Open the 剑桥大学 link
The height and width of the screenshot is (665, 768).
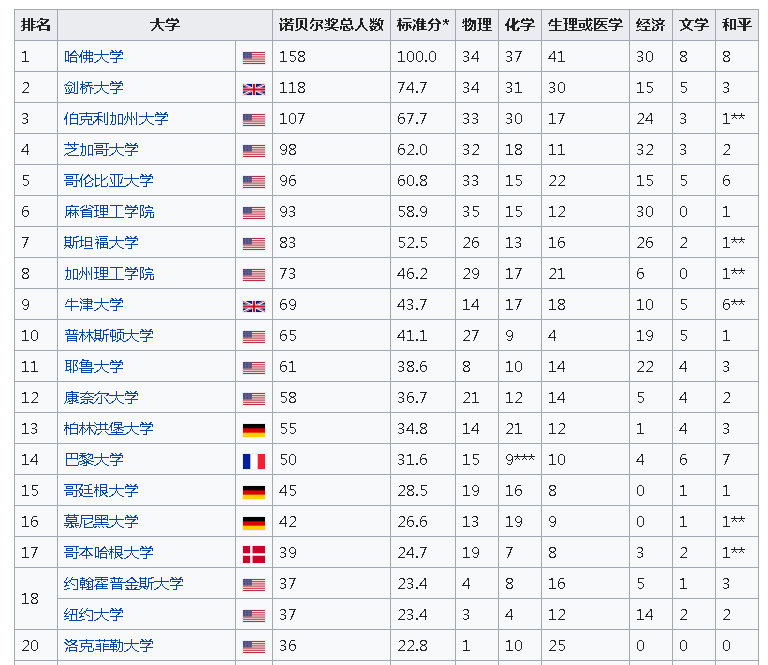[94, 88]
